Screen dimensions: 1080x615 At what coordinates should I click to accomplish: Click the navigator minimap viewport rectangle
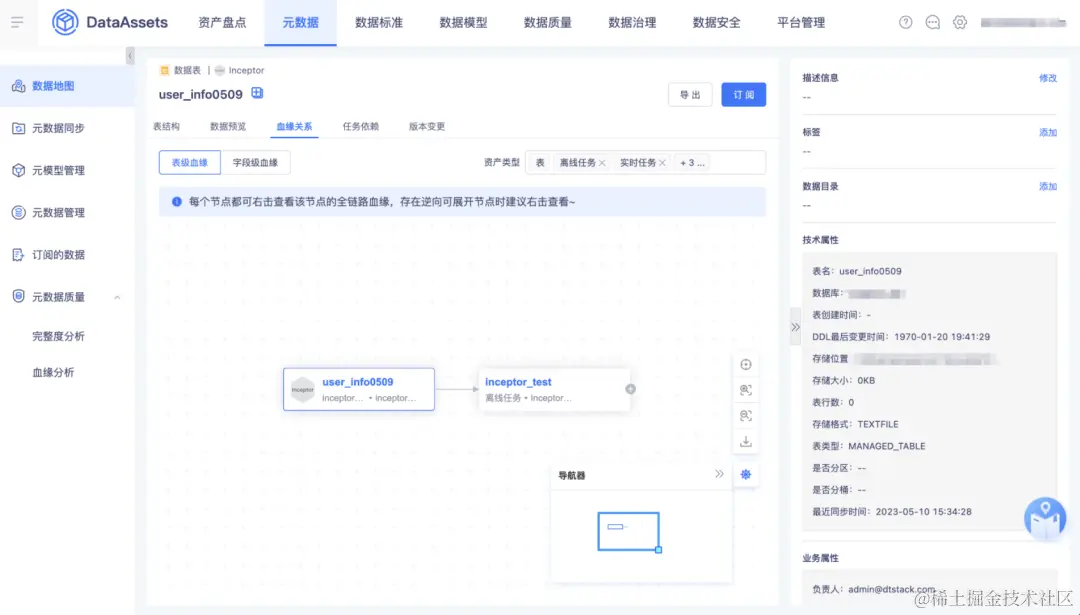628,531
